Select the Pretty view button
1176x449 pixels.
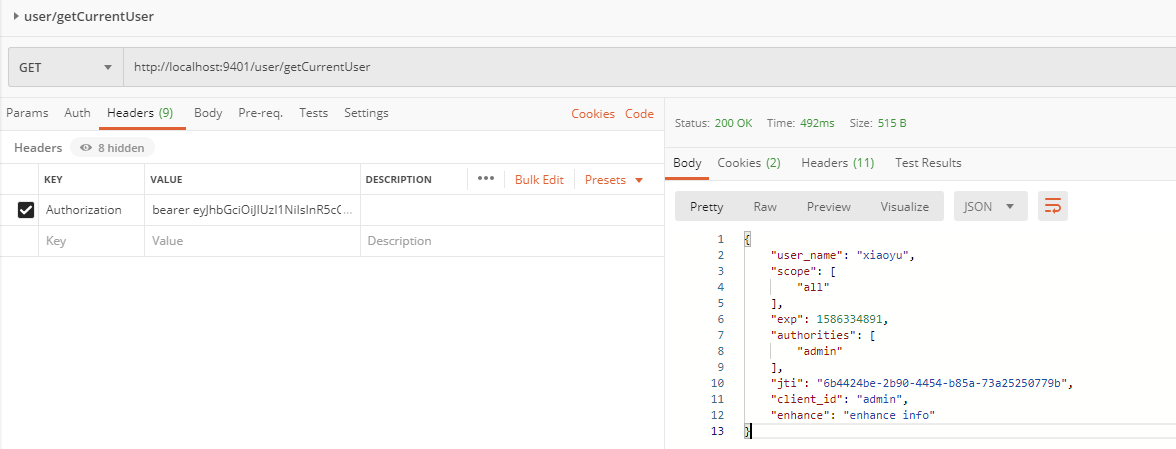point(706,207)
